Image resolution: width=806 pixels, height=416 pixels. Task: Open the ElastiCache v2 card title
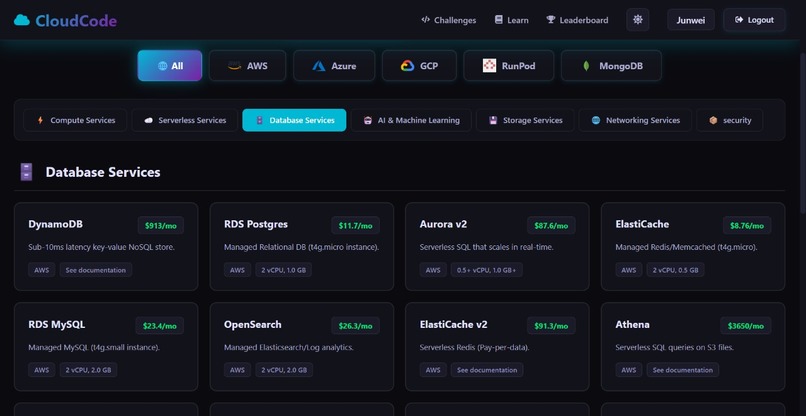point(453,325)
